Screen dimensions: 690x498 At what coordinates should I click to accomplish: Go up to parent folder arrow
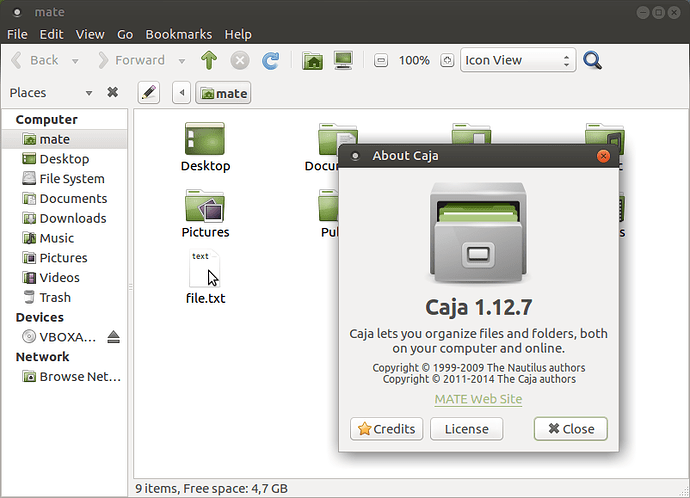point(209,60)
